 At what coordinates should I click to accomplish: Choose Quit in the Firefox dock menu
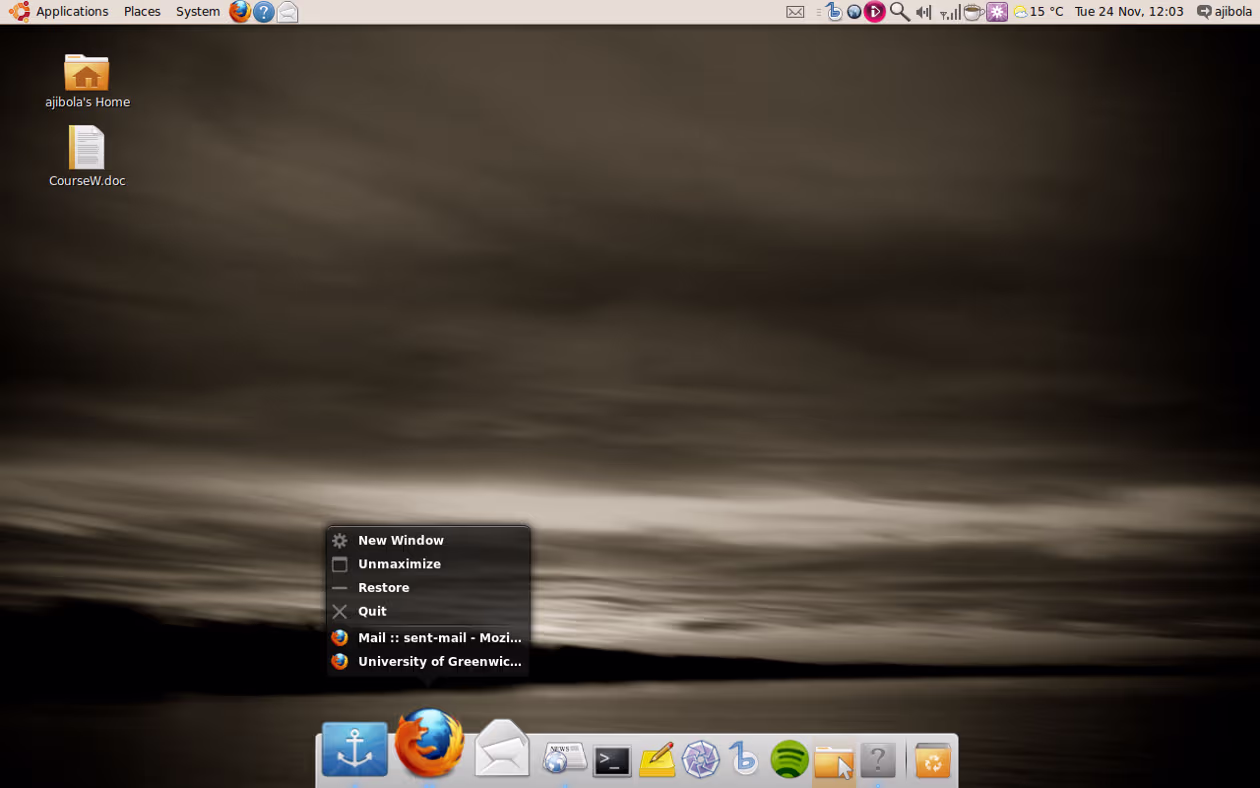pyautogui.click(x=428, y=611)
